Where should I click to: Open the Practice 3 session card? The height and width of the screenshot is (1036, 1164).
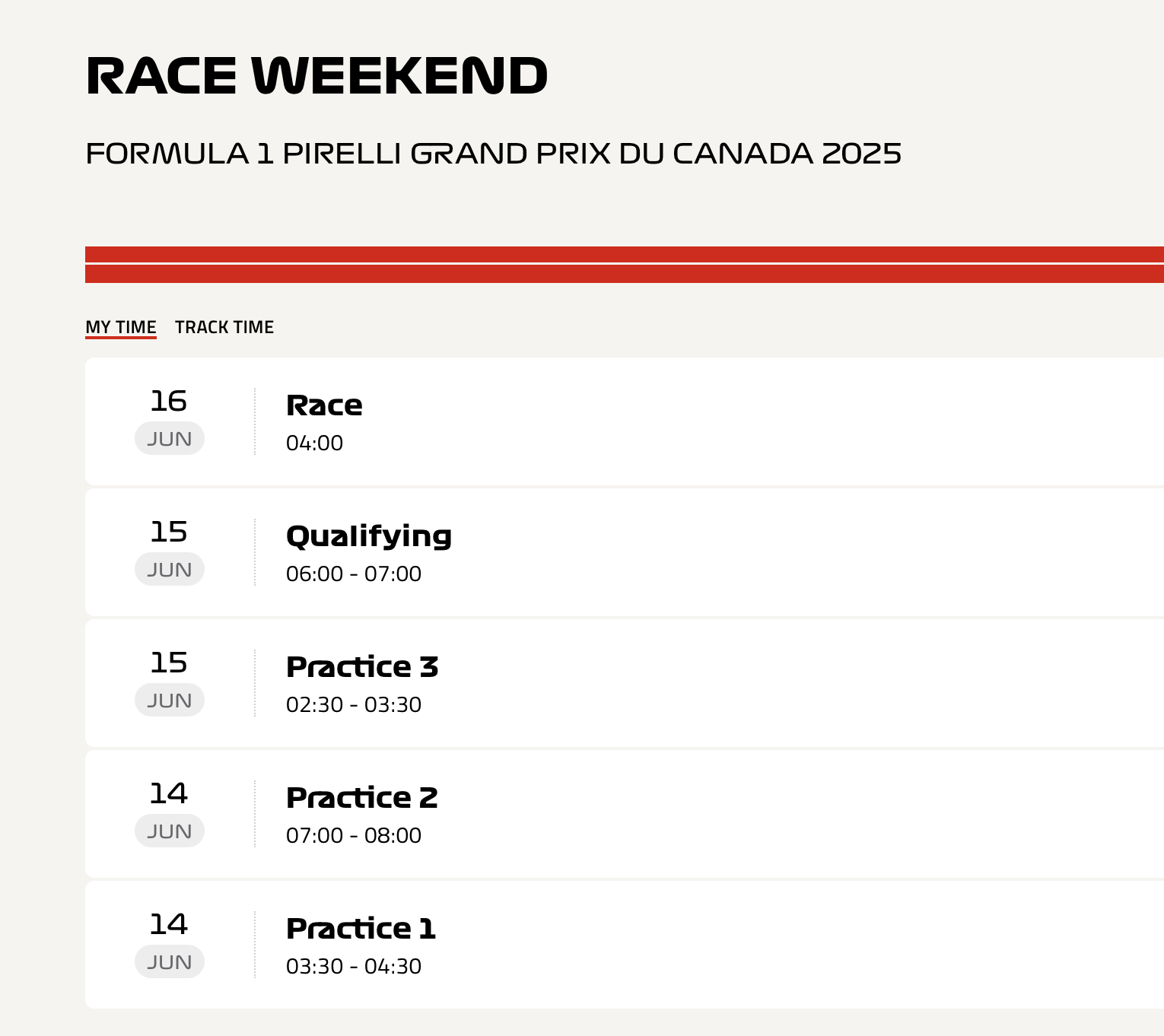coord(625,683)
